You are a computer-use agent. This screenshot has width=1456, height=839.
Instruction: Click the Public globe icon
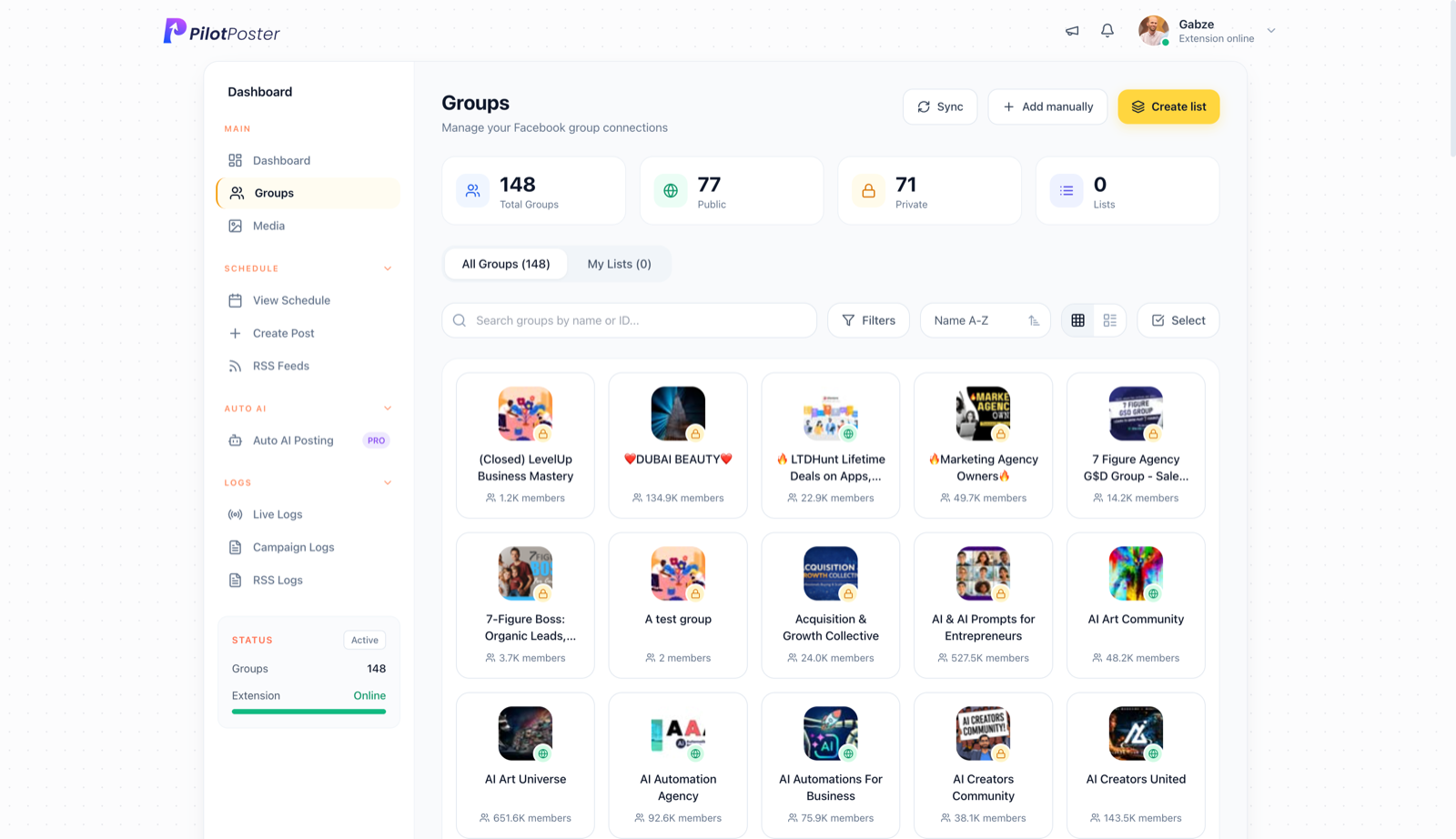tap(671, 191)
